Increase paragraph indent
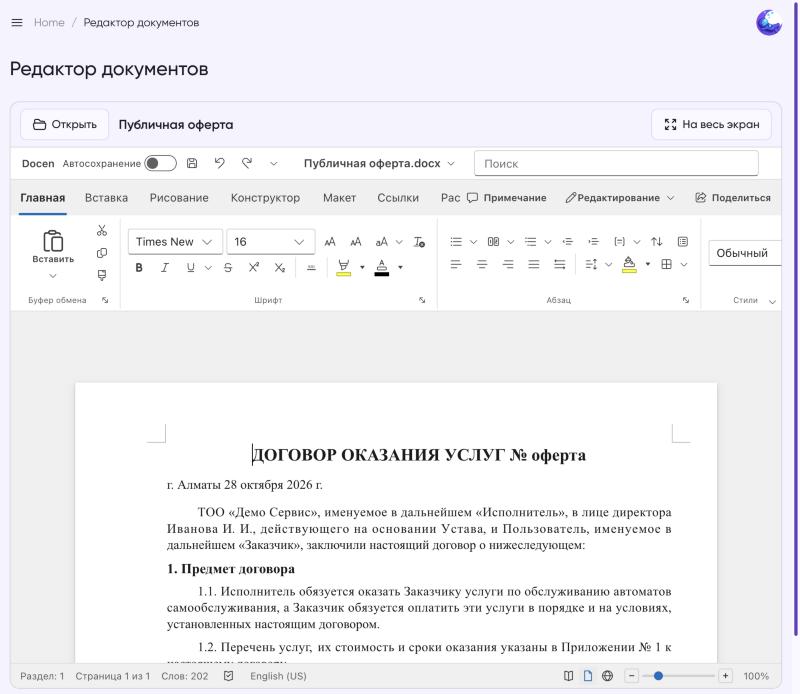This screenshot has height=694, width=800. [x=593, y=242]
